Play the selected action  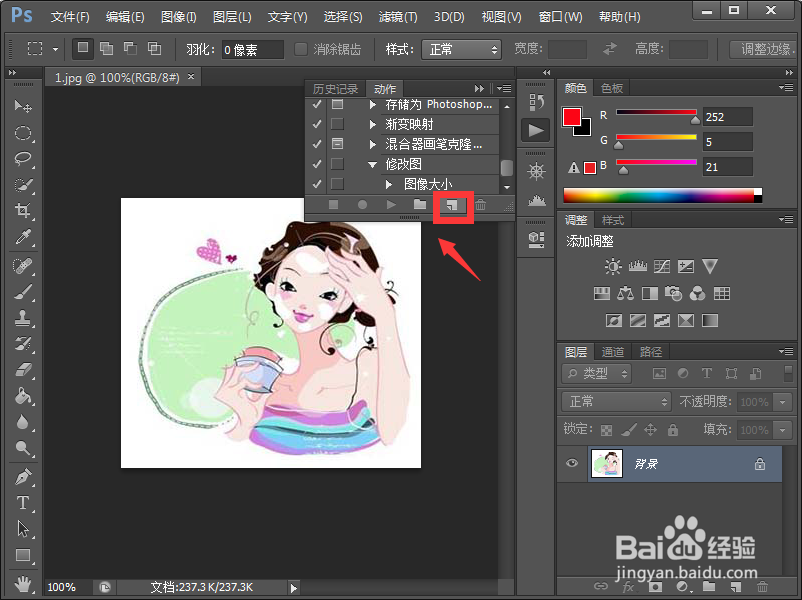pyautogui.click(x=391, y=204)
